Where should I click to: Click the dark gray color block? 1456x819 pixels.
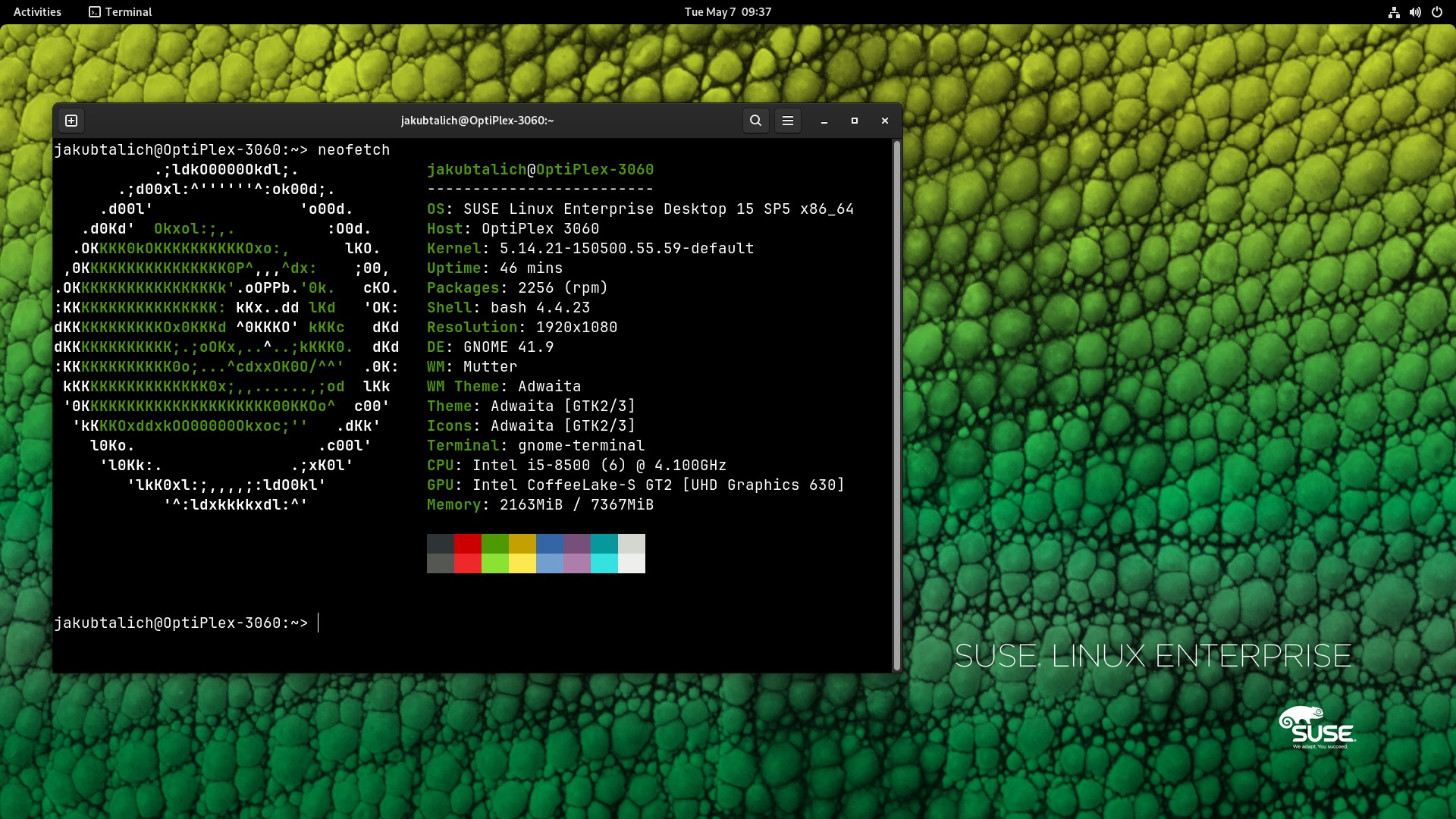pos(441,544)
